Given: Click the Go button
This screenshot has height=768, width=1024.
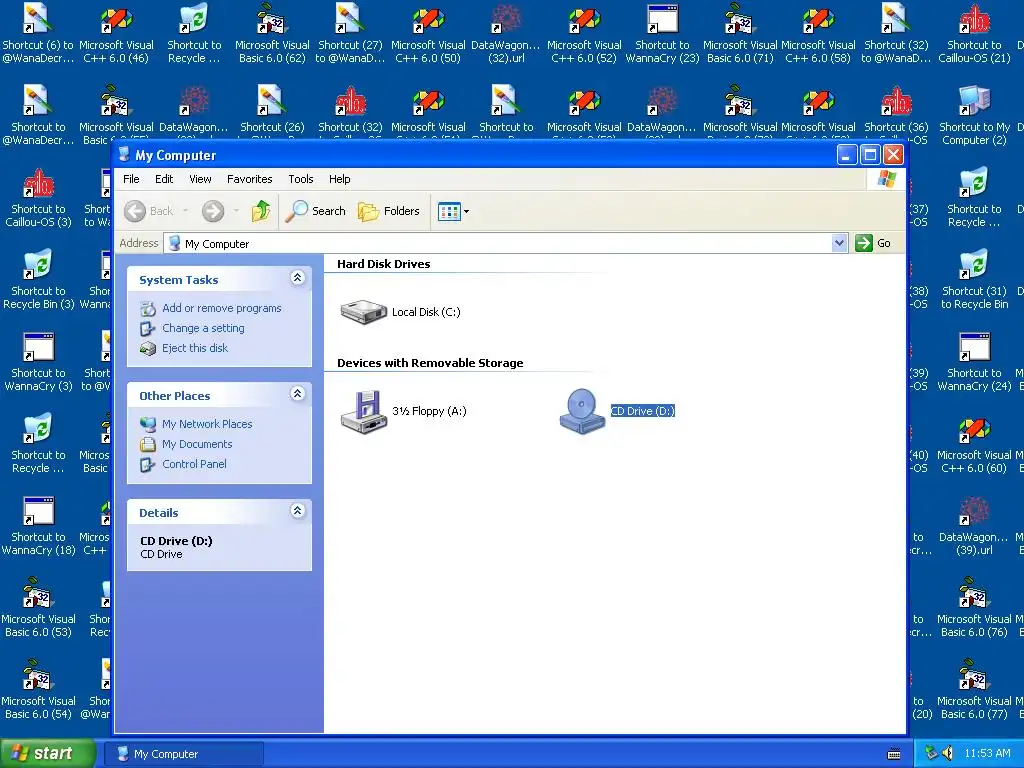Looking at the screenshot, I should (x=873, y=243).
